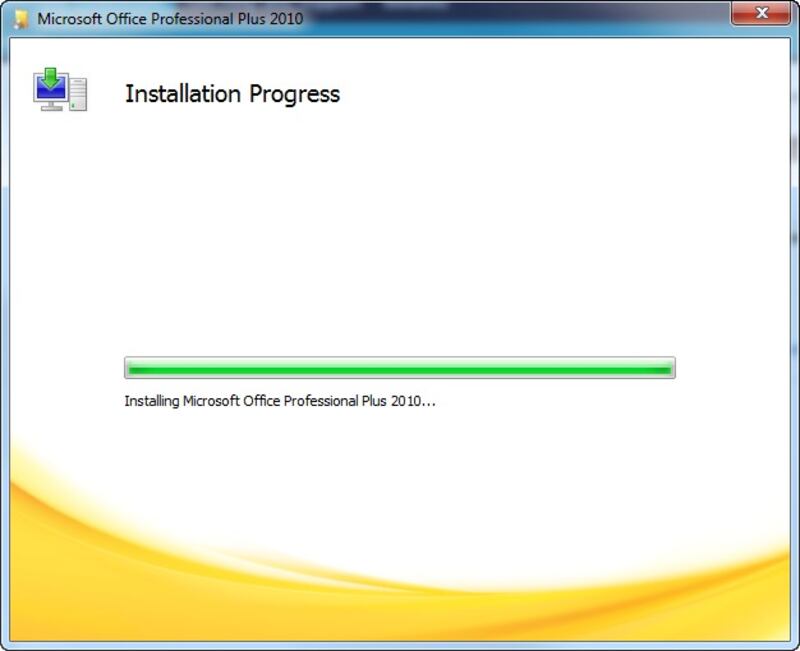Click the word "Progress" in the heading
The image size is (800, 651).
pos(296,95)
